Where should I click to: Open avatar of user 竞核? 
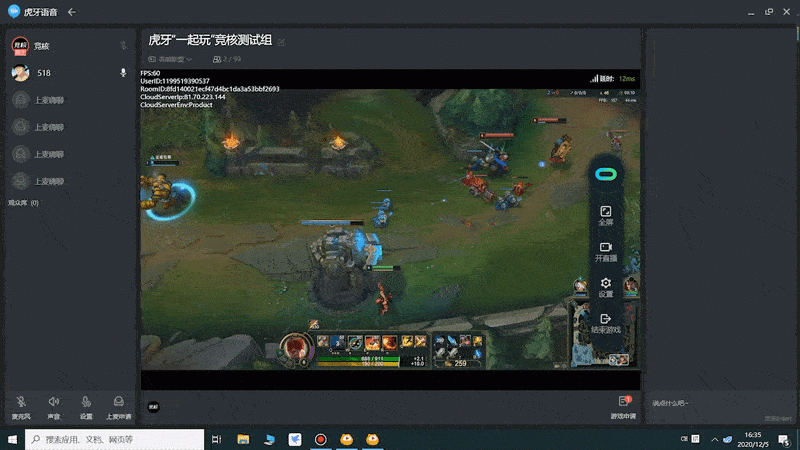tap(20, 46)
